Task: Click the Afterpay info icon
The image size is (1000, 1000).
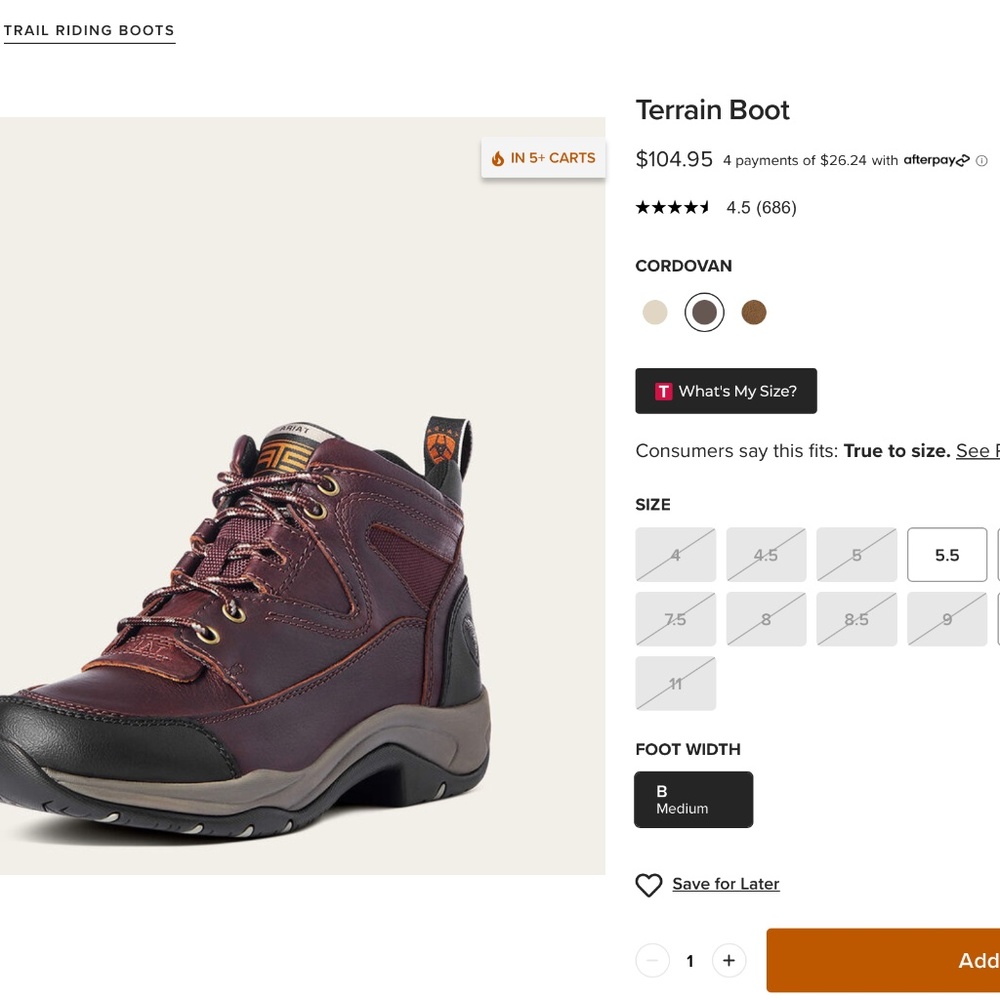Action: point(982,161)
